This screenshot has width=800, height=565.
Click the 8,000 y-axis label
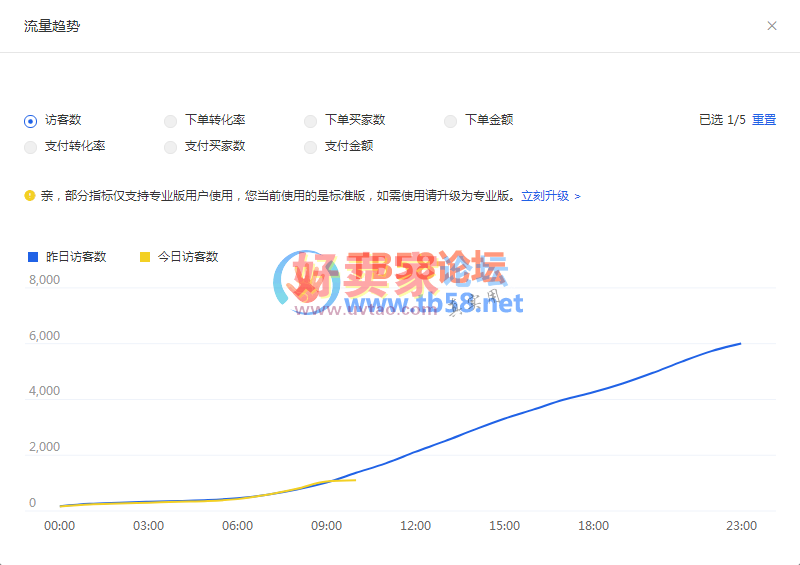44,280
